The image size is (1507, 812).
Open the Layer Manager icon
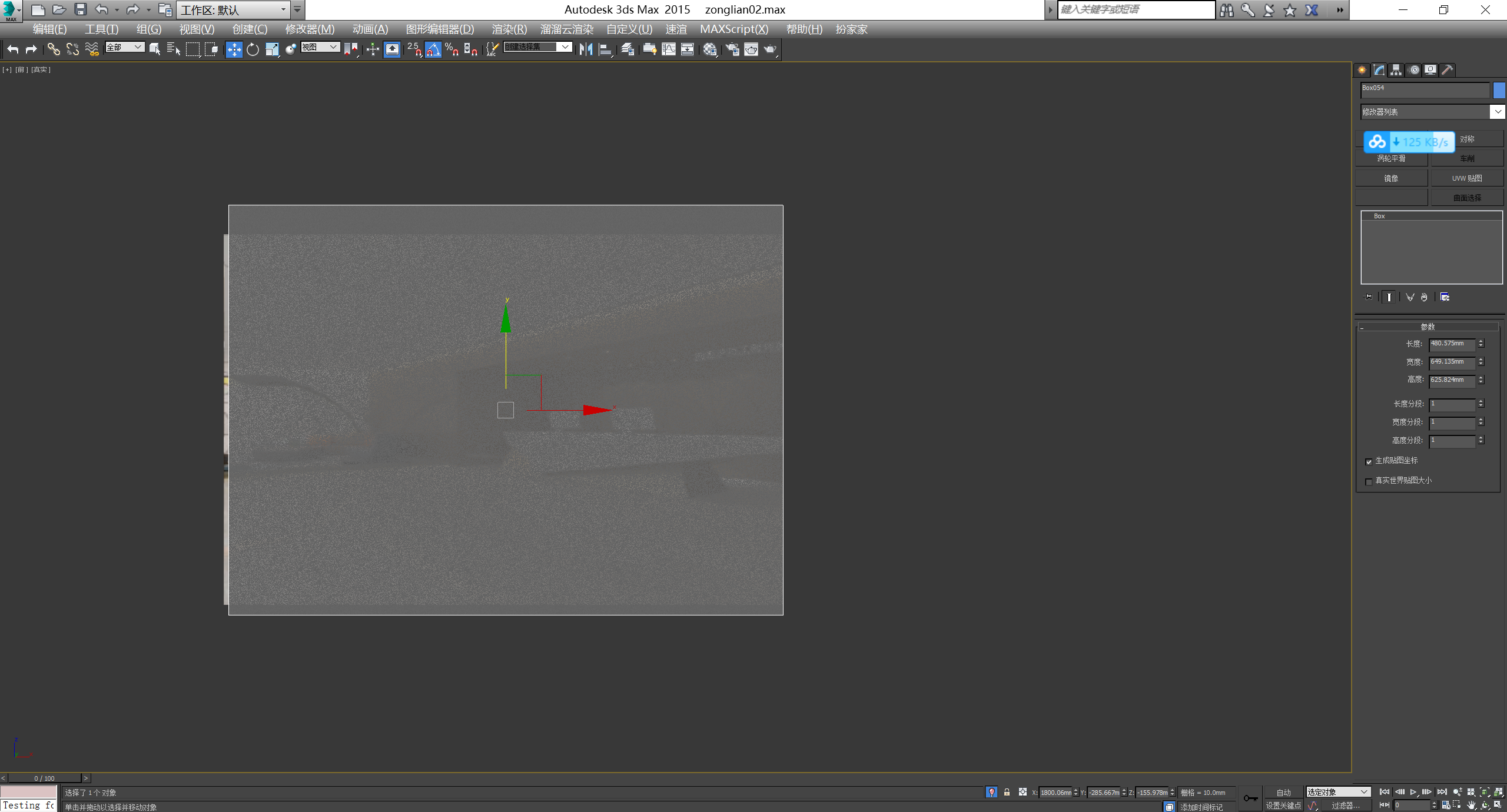628,49
